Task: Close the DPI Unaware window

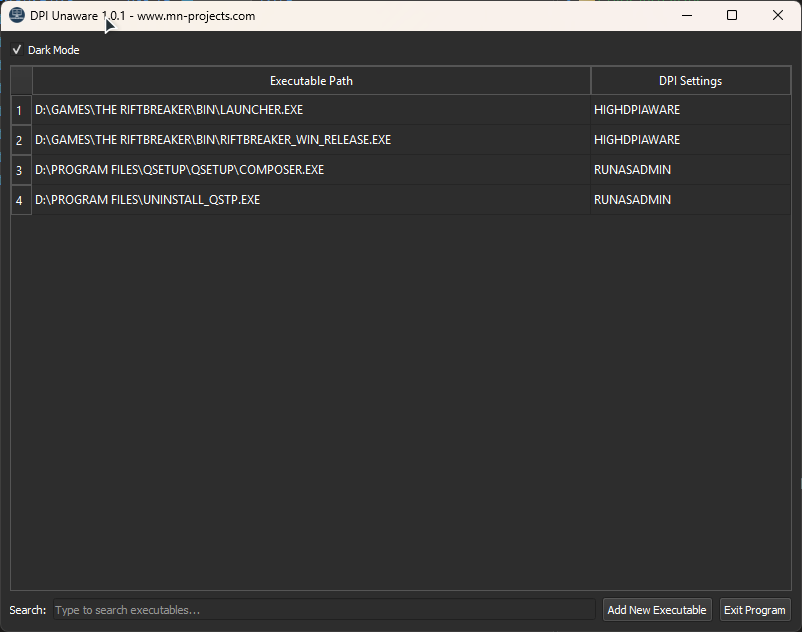Action: 777,15
